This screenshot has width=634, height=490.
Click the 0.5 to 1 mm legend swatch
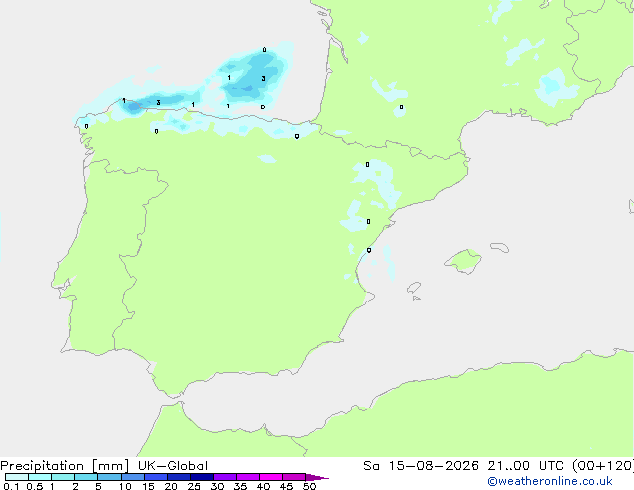(x=40, y=477)
